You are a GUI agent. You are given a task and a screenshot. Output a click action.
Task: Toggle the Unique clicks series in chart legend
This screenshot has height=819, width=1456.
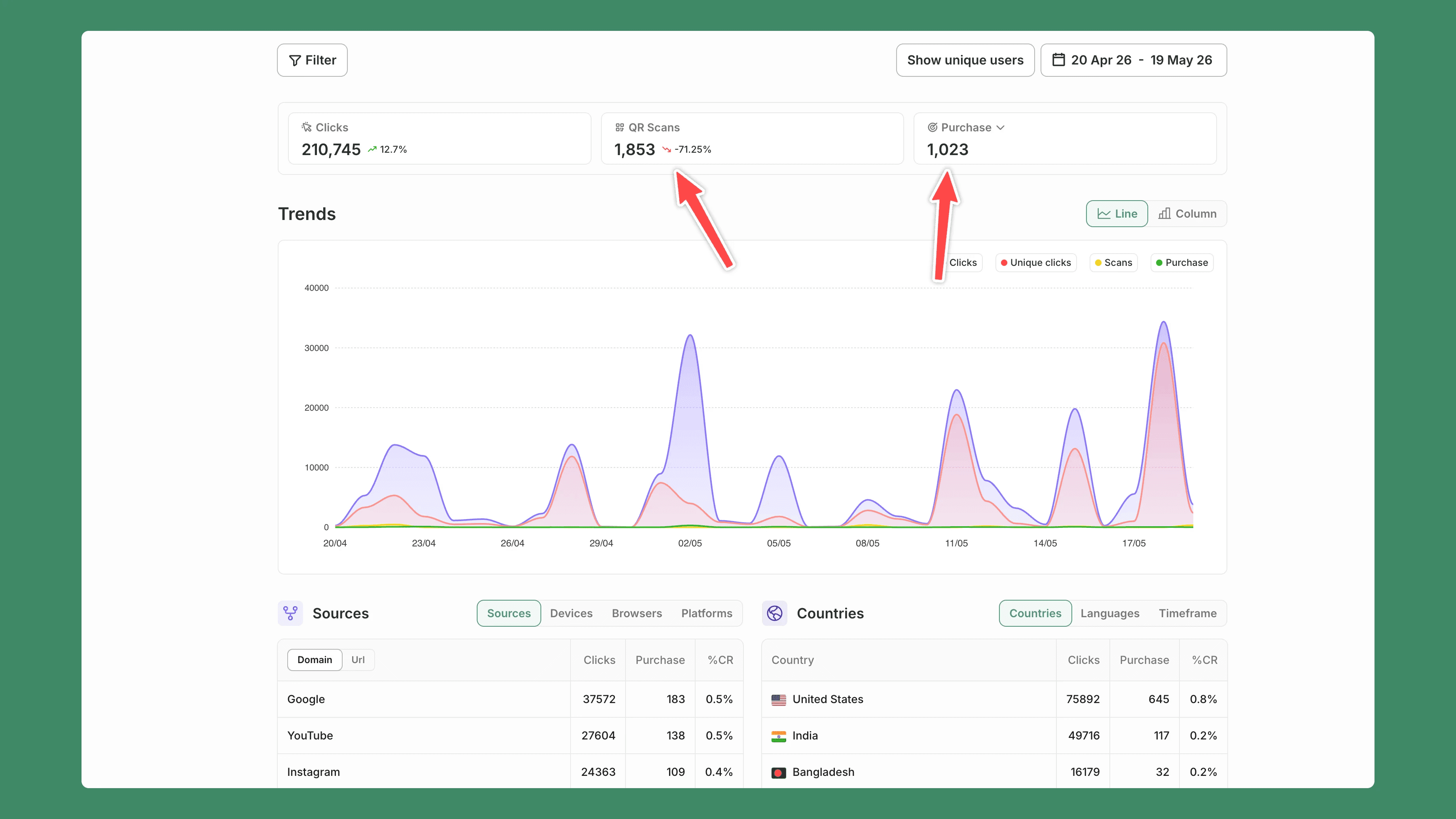1035,263
